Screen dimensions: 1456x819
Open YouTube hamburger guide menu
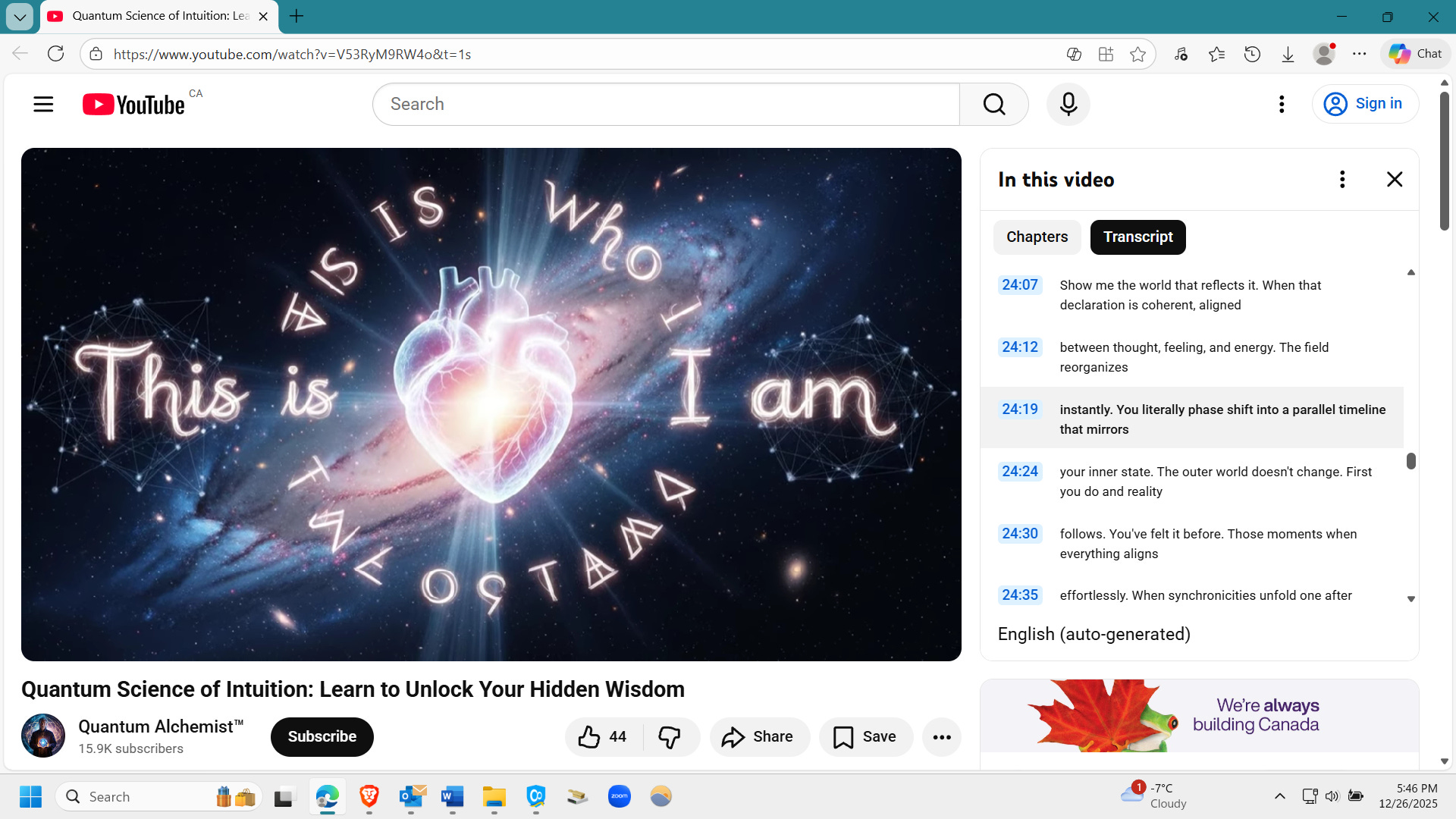point(43,104)
